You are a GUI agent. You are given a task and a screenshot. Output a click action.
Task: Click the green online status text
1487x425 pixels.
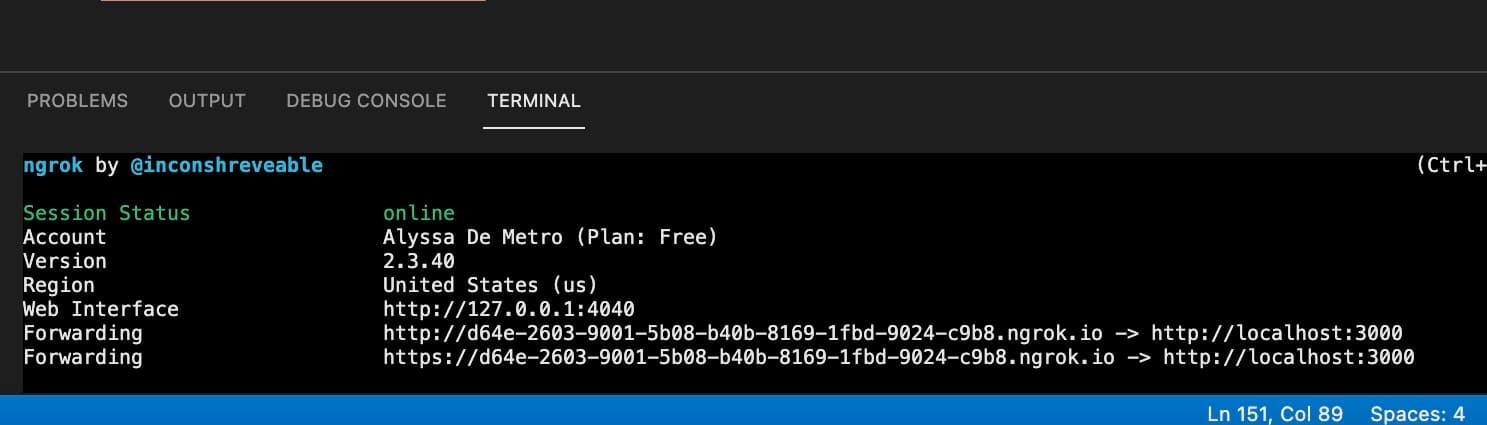(419, 213)
